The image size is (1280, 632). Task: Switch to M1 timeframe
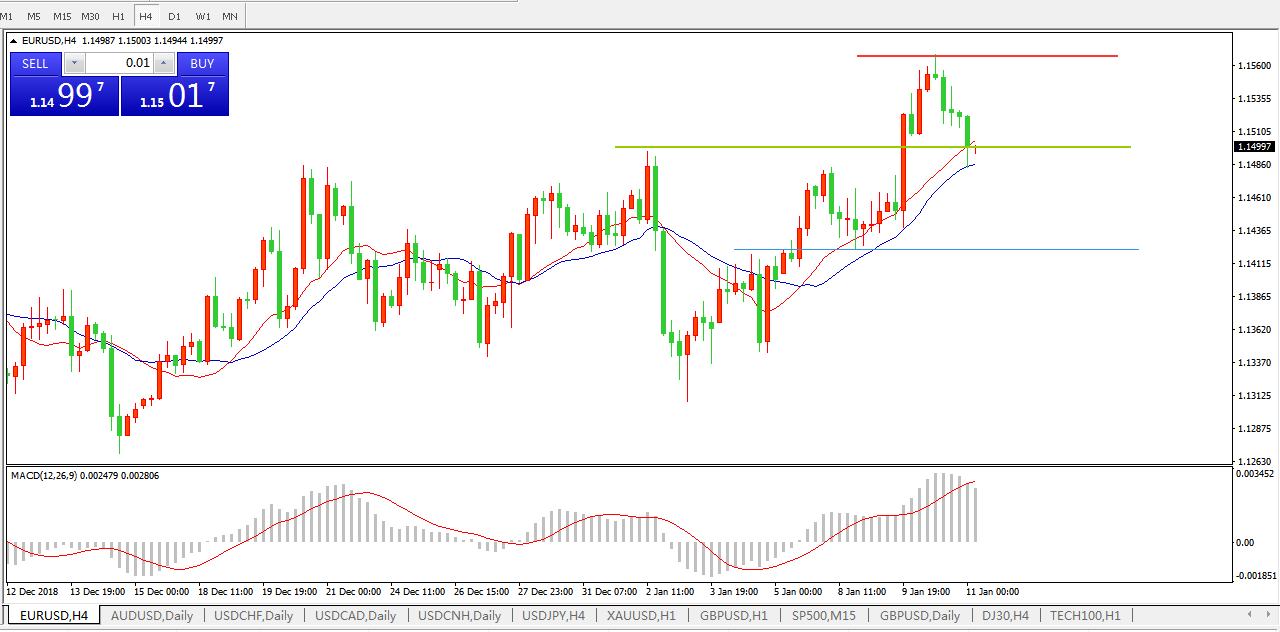tap(7, 16)
